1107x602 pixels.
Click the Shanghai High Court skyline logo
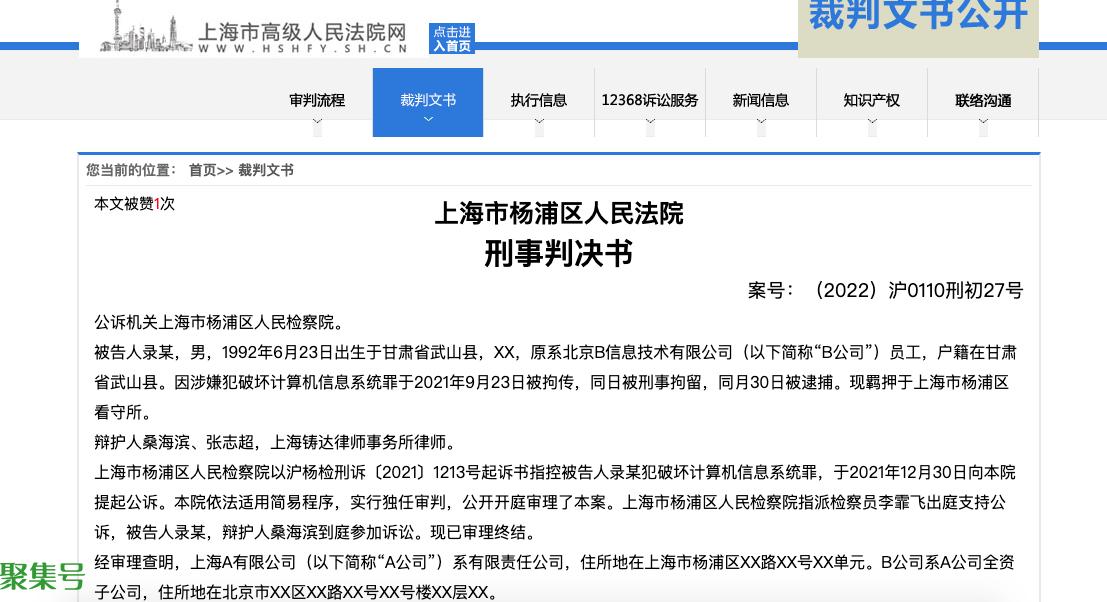click(x=146, y=30)
